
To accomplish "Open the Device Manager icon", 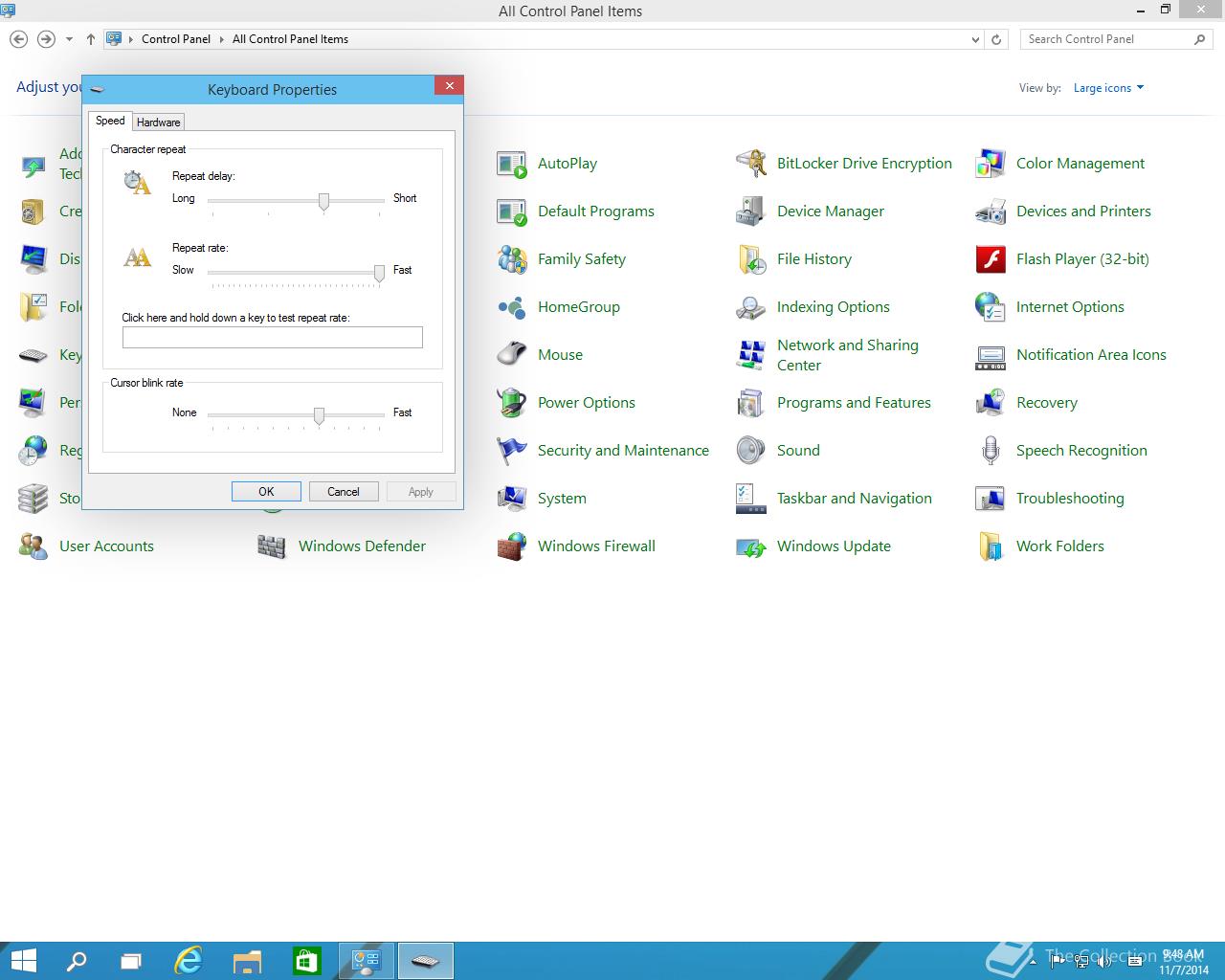I will pos(751,212).
